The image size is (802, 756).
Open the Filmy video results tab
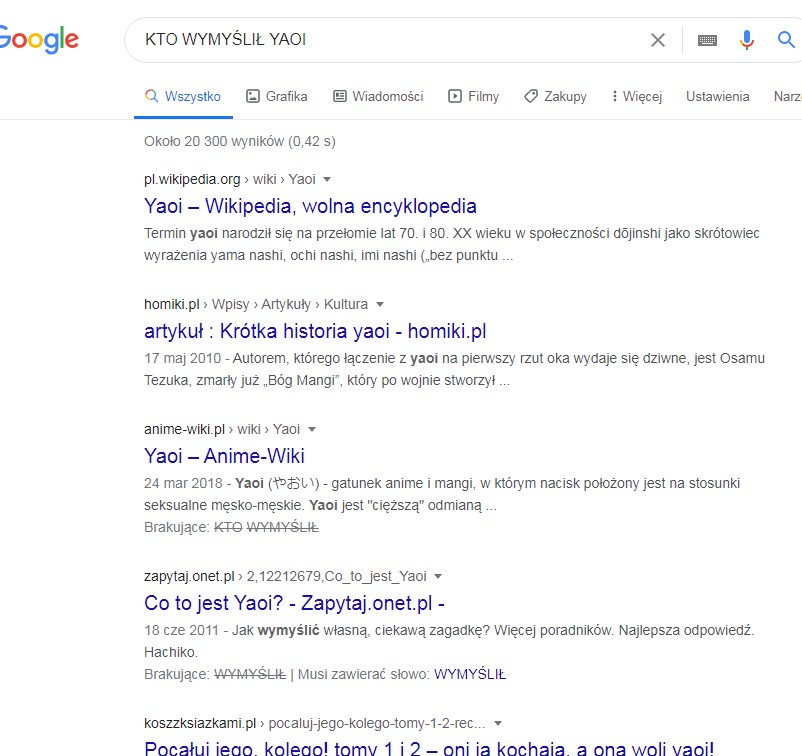pos(473,97)
